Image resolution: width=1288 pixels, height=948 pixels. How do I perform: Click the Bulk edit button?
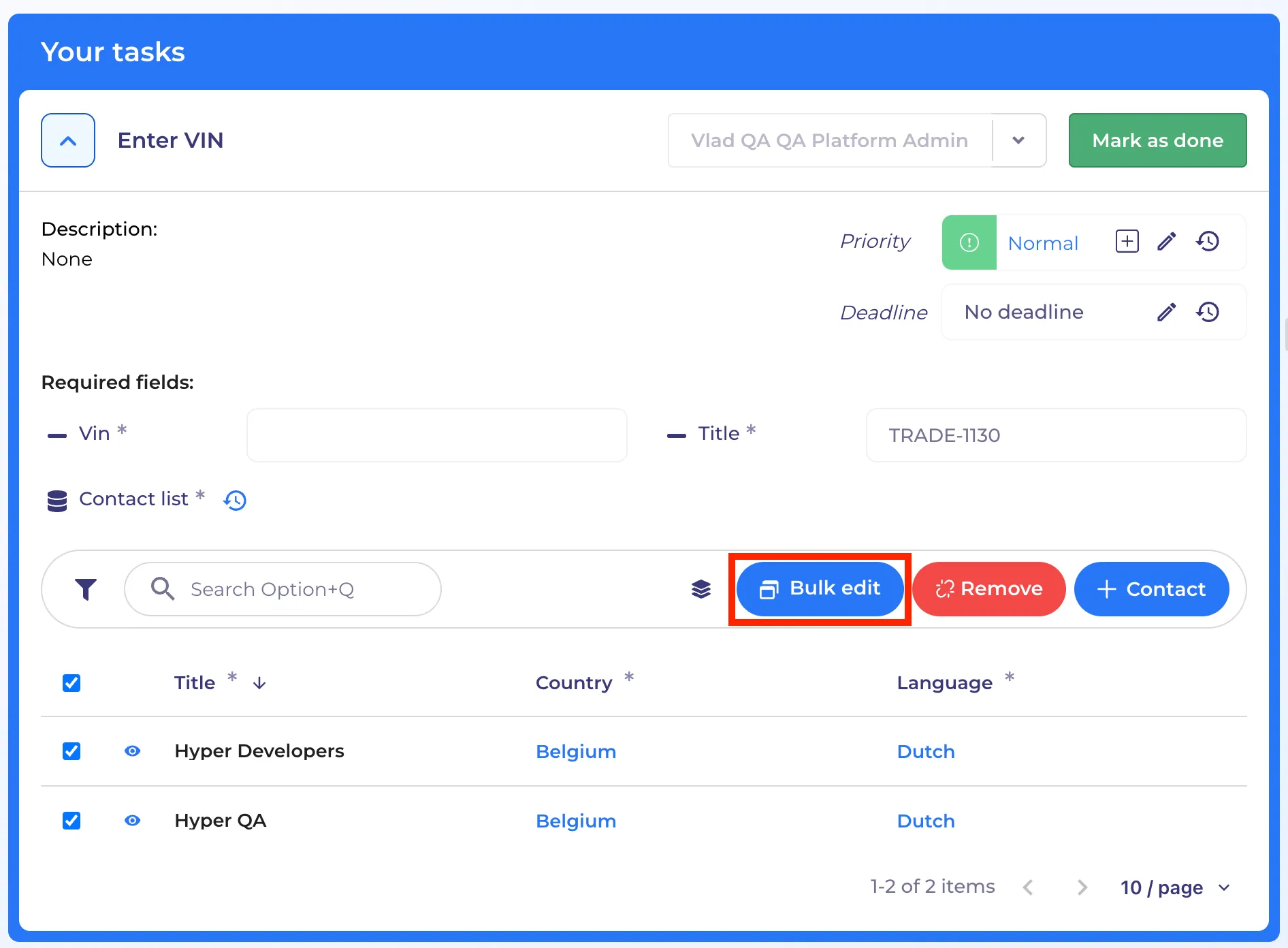820,589
